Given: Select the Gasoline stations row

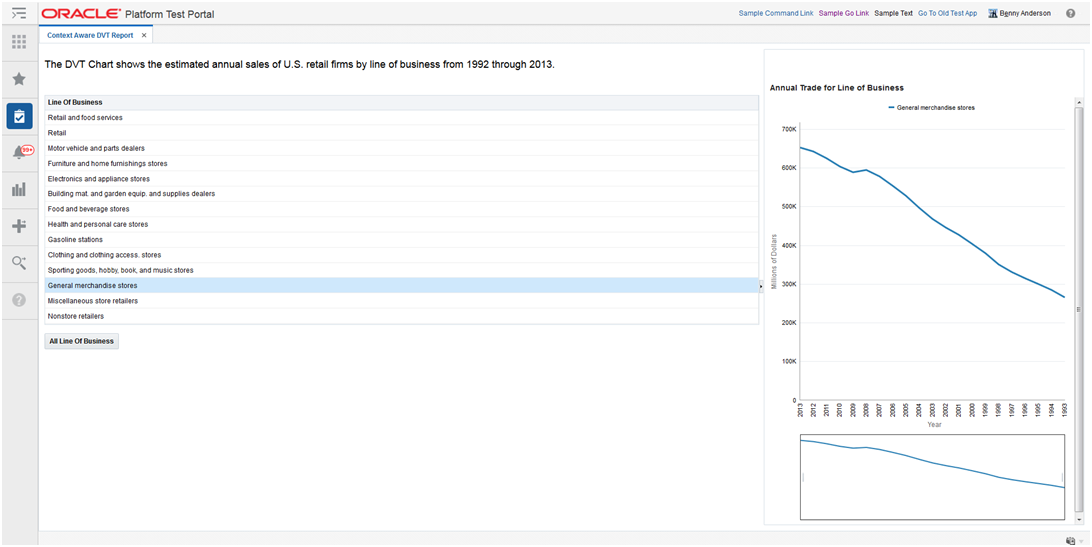Looking at the screenshot, I should point(401,240).
